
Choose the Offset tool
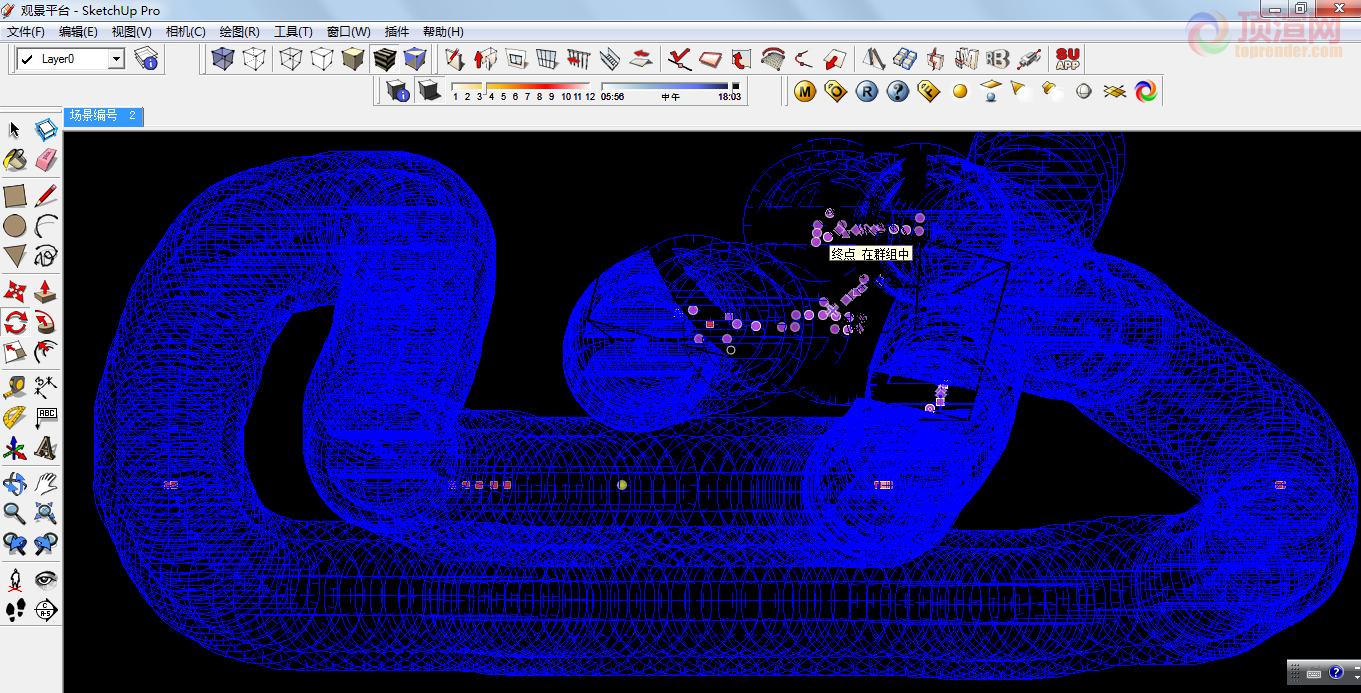(45, 352)
